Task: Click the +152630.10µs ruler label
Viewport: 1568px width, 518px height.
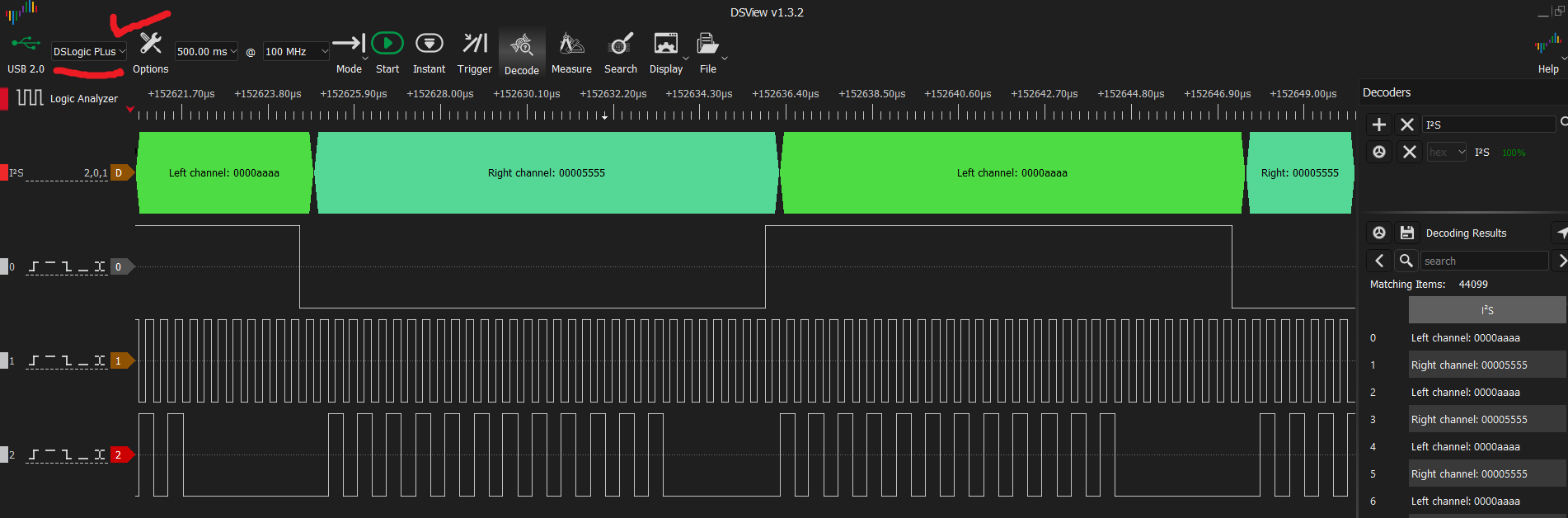Action: pyautogui.click(x=527, y=94)
